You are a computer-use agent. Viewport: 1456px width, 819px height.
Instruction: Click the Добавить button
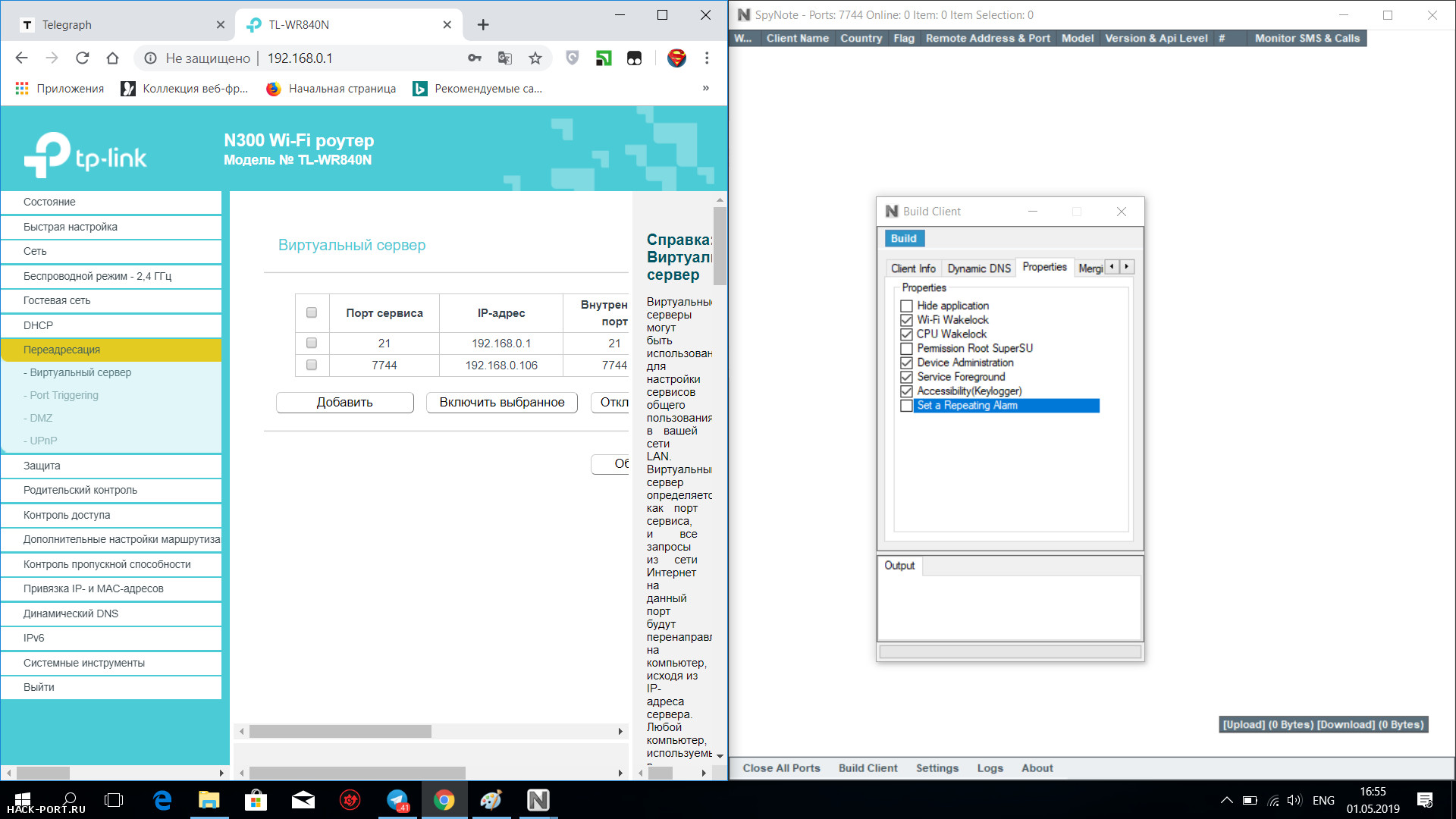pyautogui.click(x=345, y=402)
